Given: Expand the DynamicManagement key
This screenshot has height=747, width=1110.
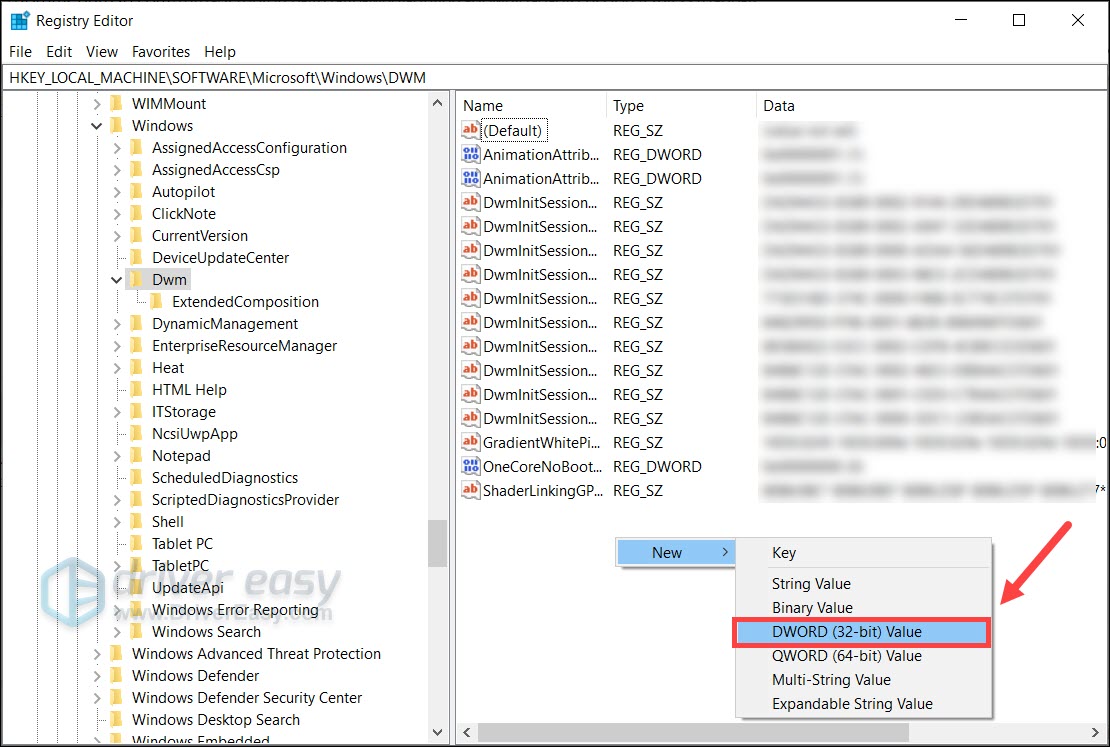Looking at the screenshot, I should [118, 324].
